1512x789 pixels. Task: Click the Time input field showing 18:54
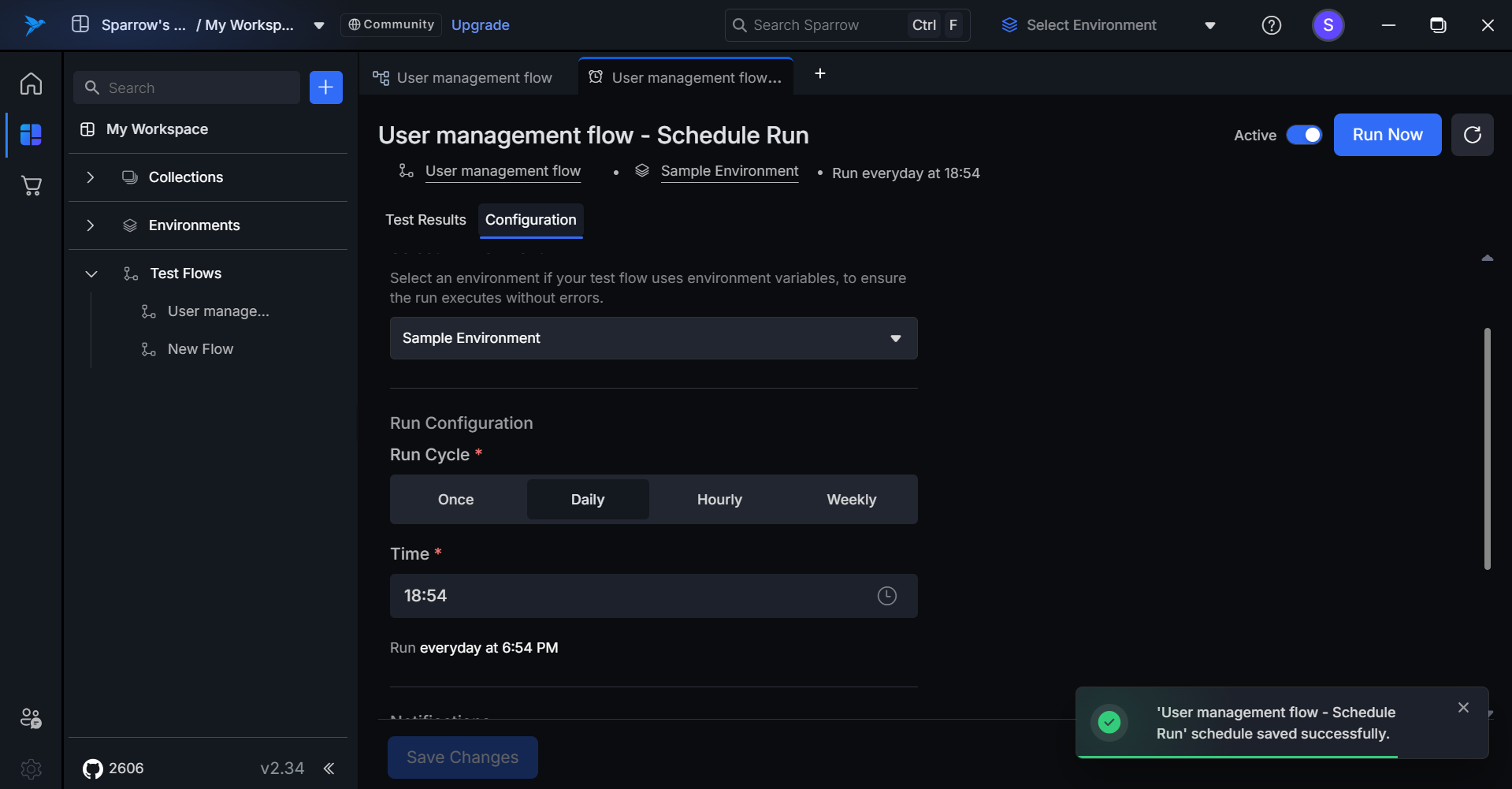pyautogui.click(x=630, y=596)
